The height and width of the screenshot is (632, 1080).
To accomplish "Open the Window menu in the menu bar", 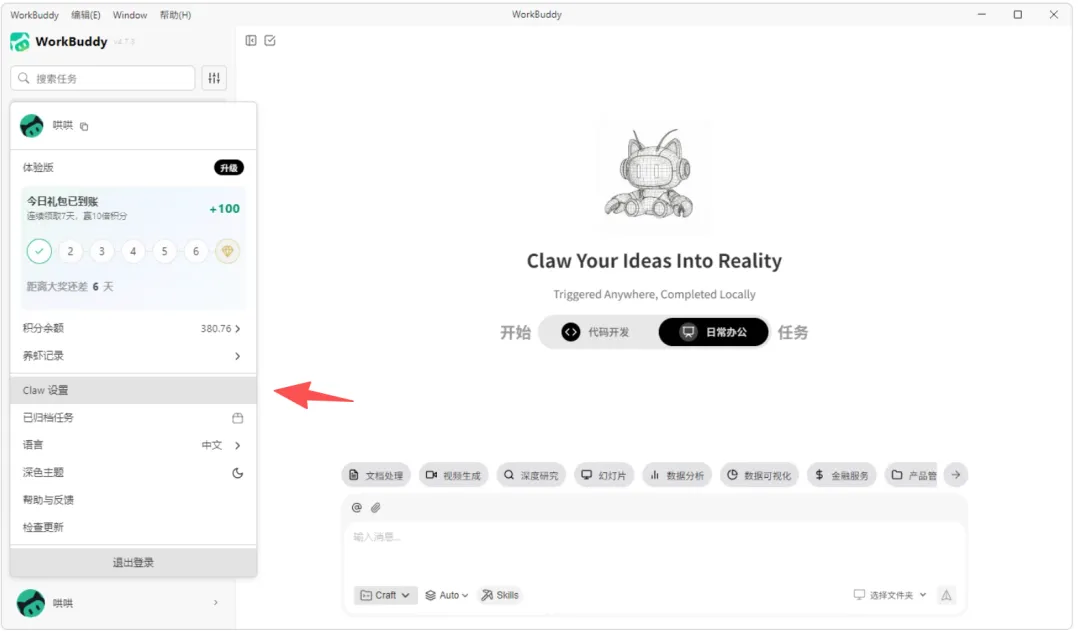I will coord(130,15).
